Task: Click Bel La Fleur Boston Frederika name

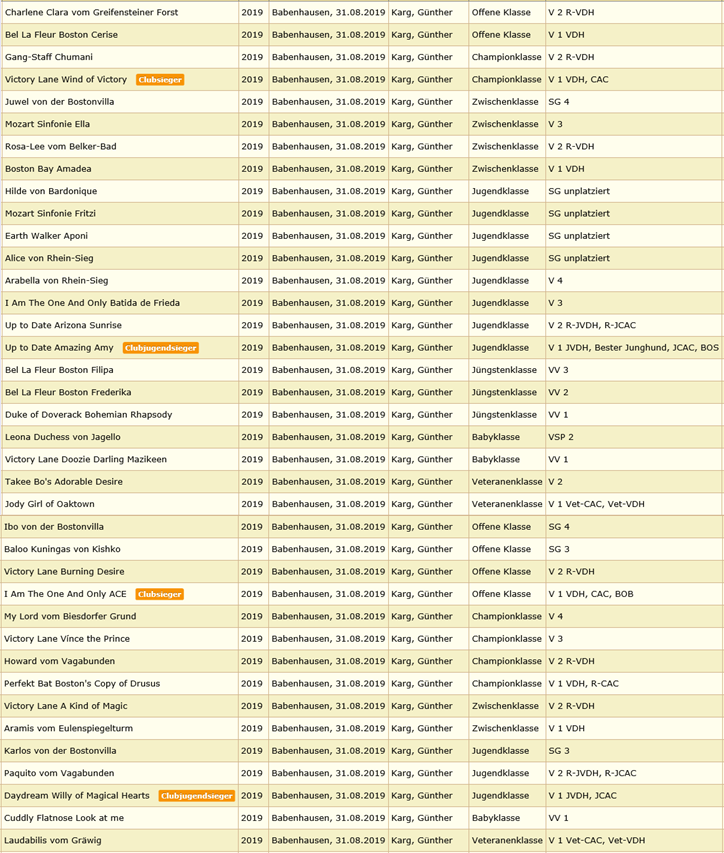Action: (68, 392)
